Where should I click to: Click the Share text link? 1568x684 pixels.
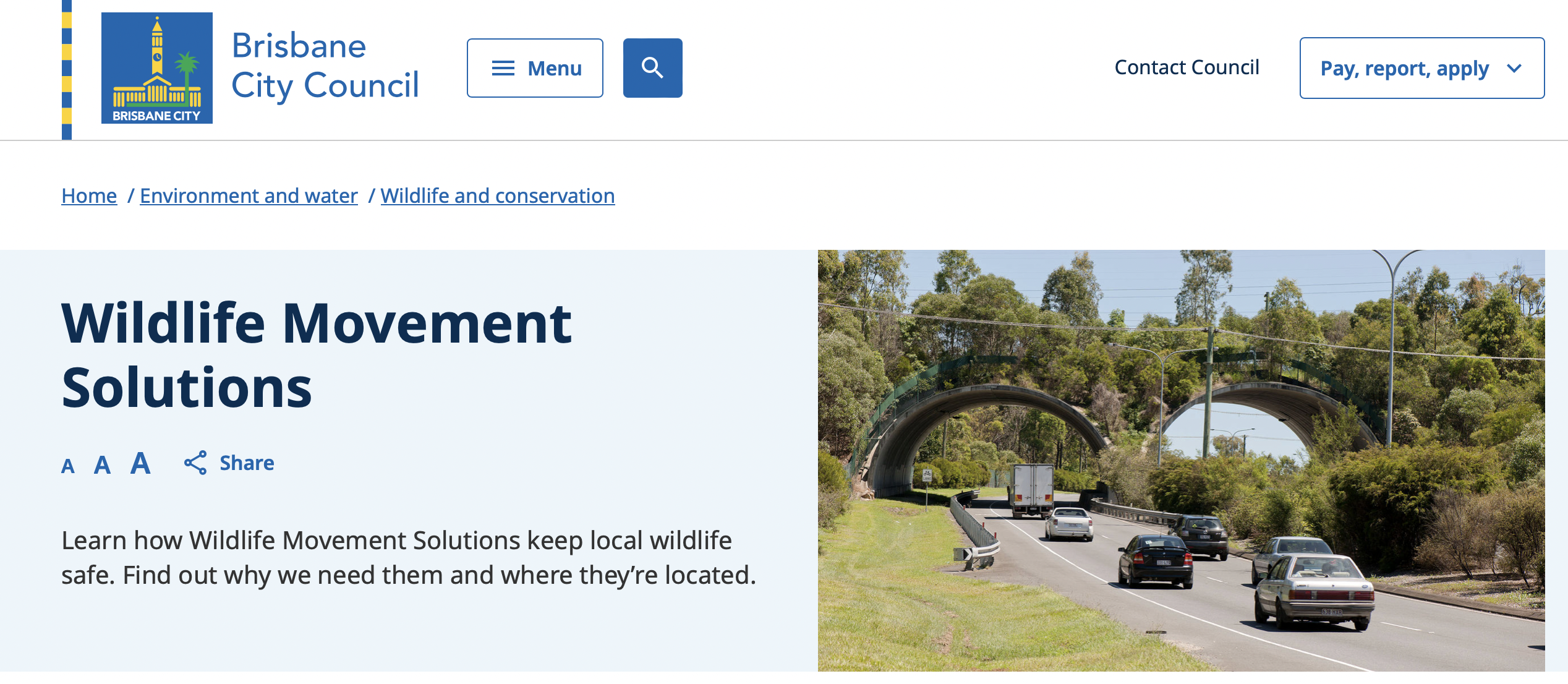(x=247, y=463)
